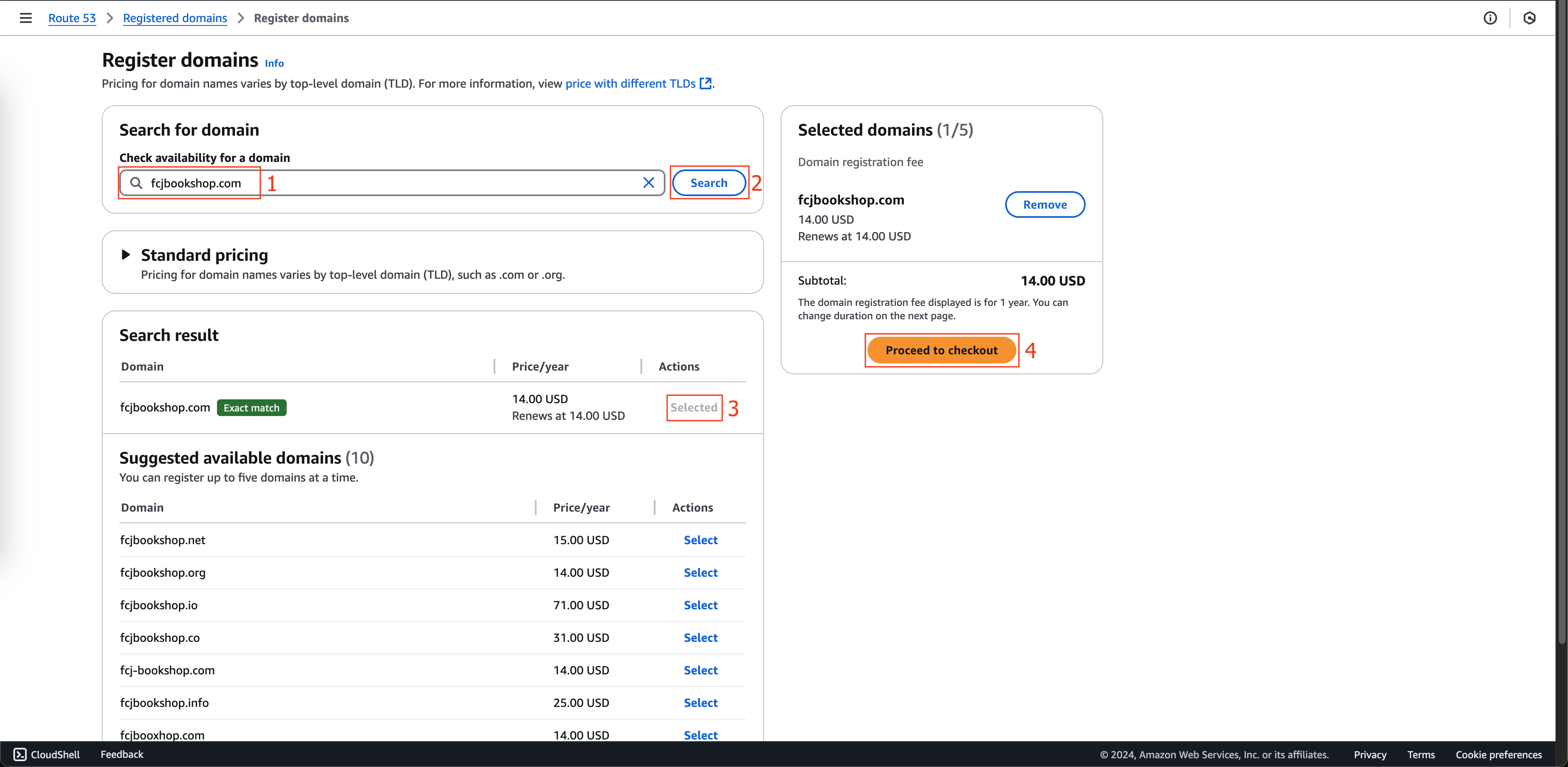Select fcjbookshop.io domain

[x=700, y=604]
